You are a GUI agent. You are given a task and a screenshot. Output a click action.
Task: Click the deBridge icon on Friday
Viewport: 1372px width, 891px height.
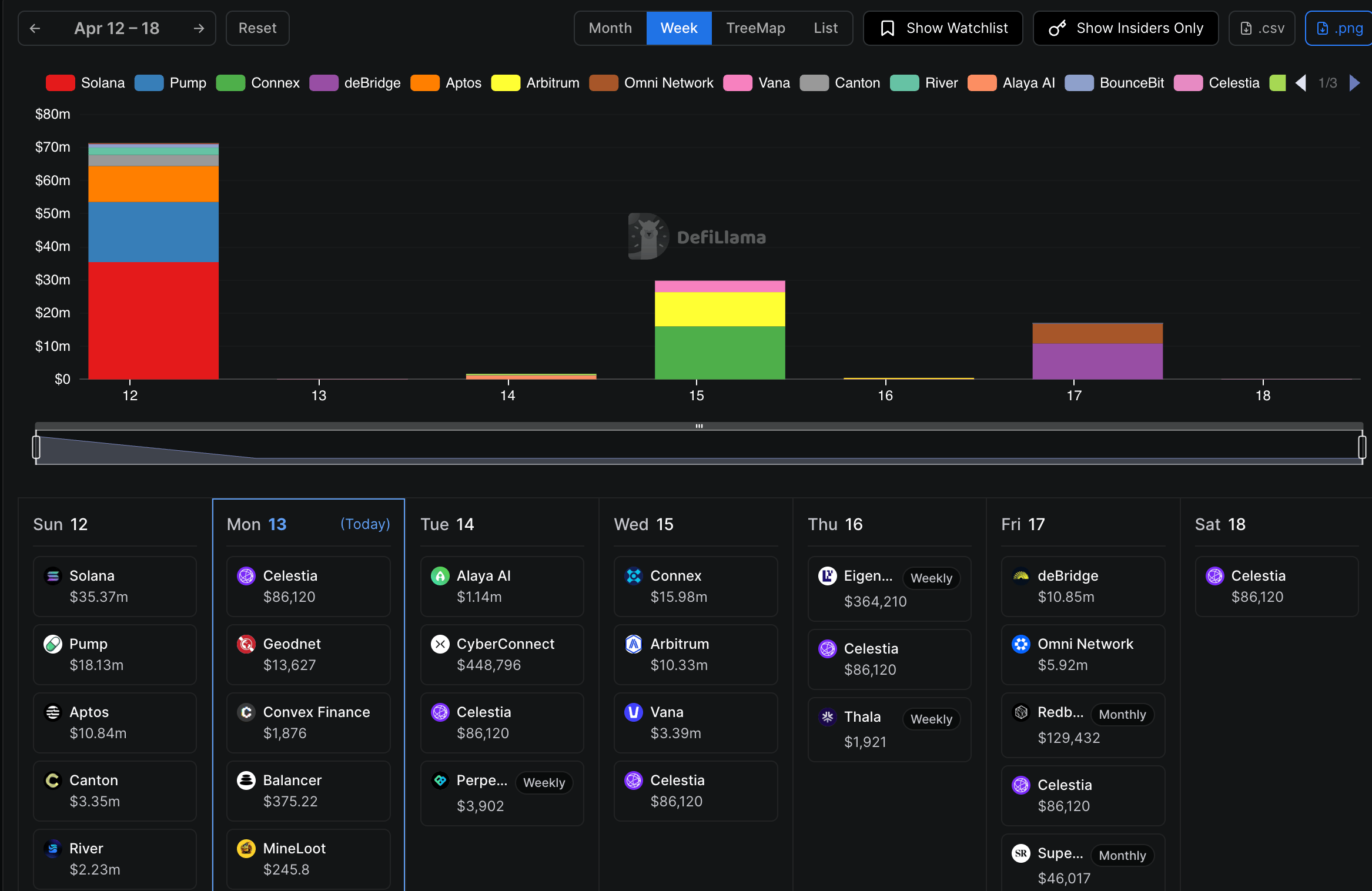coord(1021,576)
